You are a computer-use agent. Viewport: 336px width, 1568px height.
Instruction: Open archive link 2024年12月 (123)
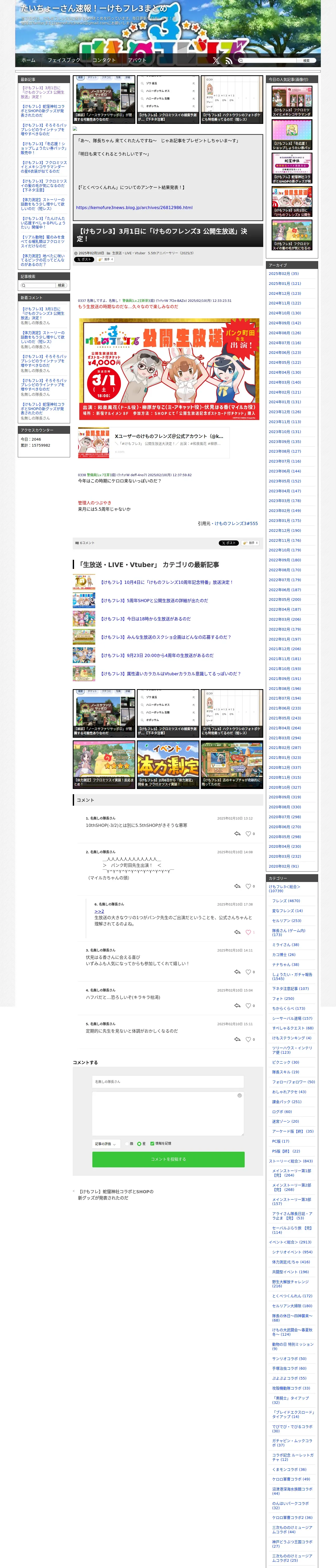(x=285, y=293)
